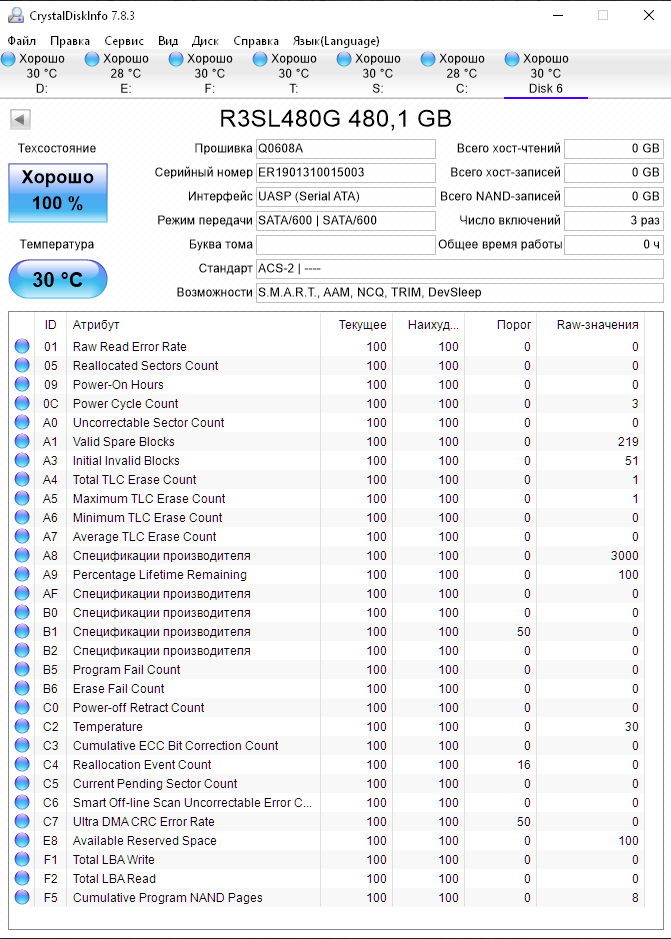Click the Хорошо 100 % health status button
Image resolution: width=671 pixels, height=939 pixels.
[58, 193]
